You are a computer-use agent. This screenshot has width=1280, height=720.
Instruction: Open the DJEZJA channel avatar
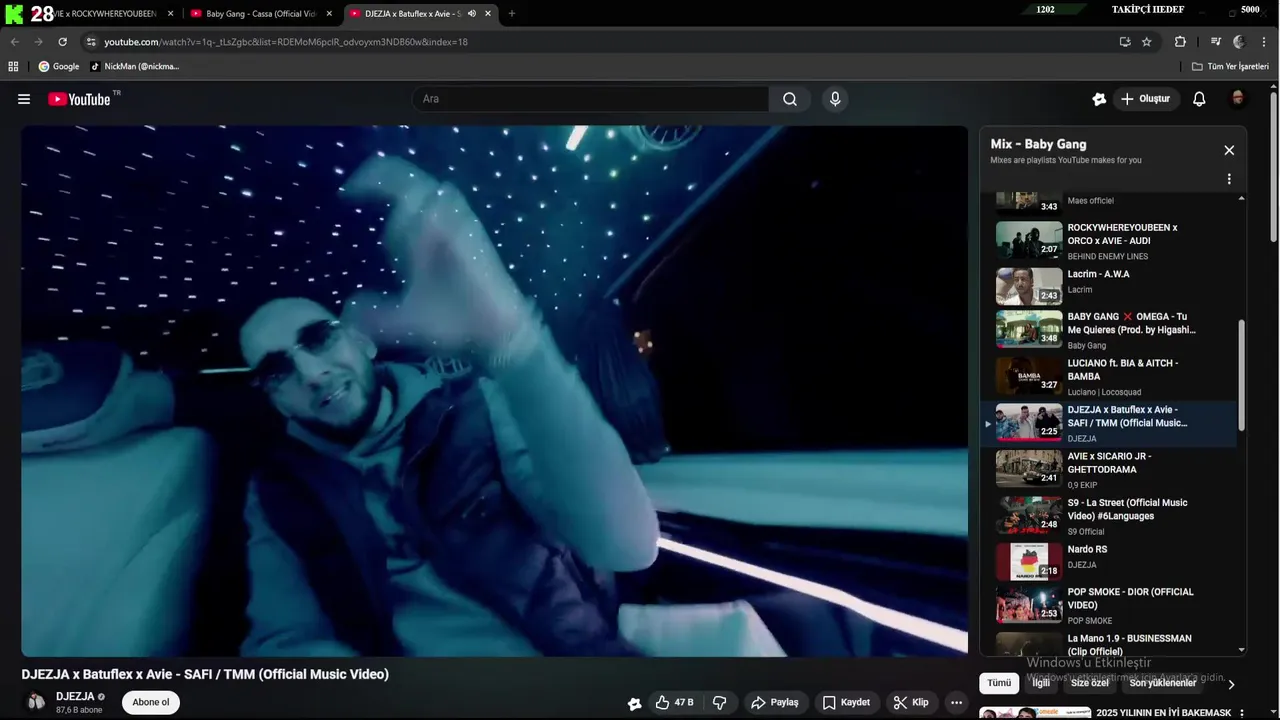(x=36, y=702)
